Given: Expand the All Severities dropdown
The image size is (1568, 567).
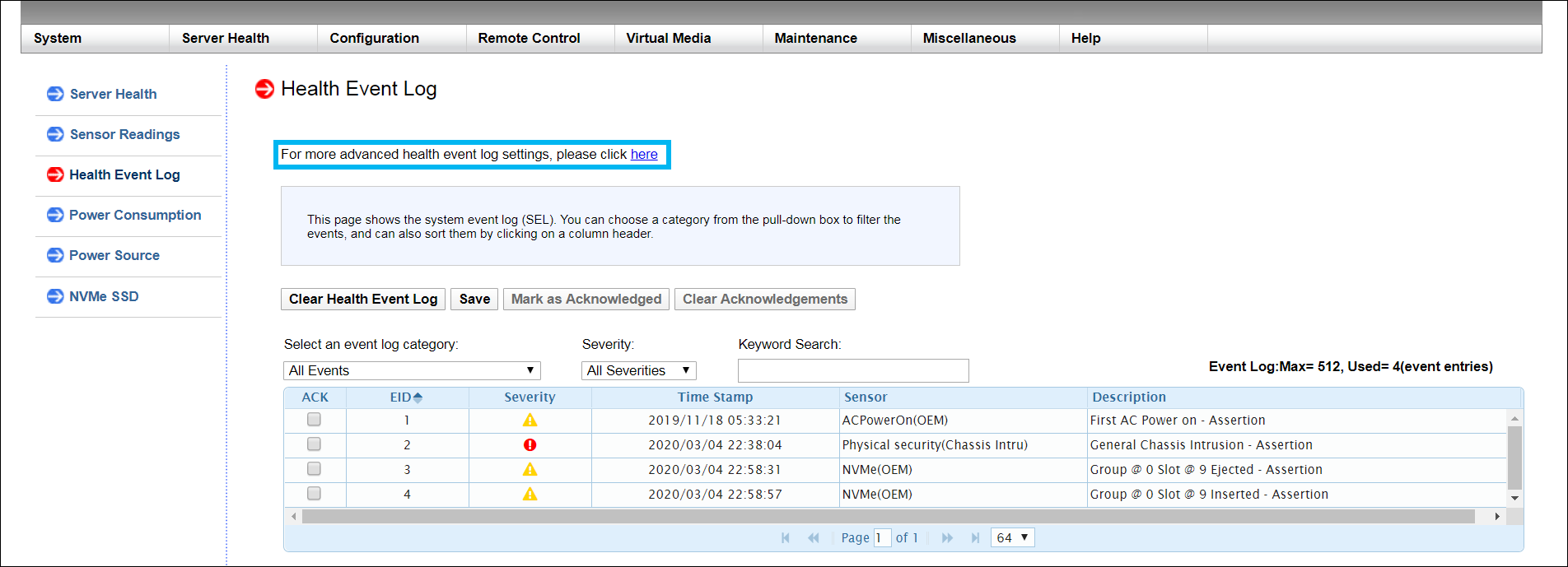Looking at the screenshot, I should click(x=638, y=371).
